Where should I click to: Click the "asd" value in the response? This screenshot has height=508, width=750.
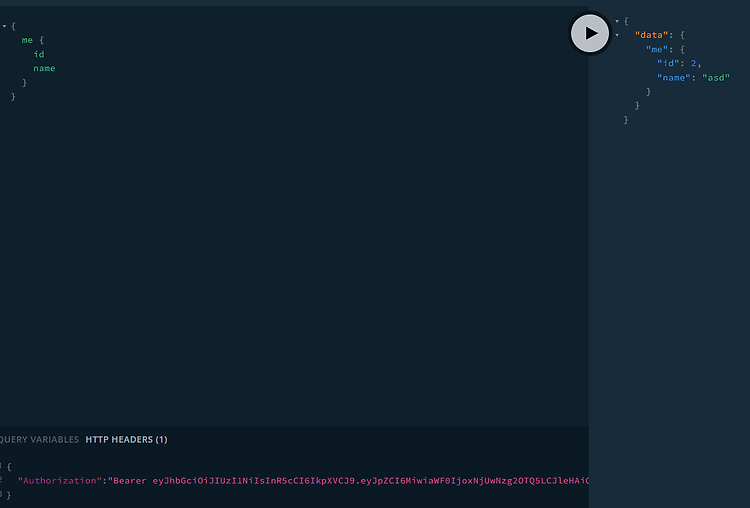[x=716, y=77]
